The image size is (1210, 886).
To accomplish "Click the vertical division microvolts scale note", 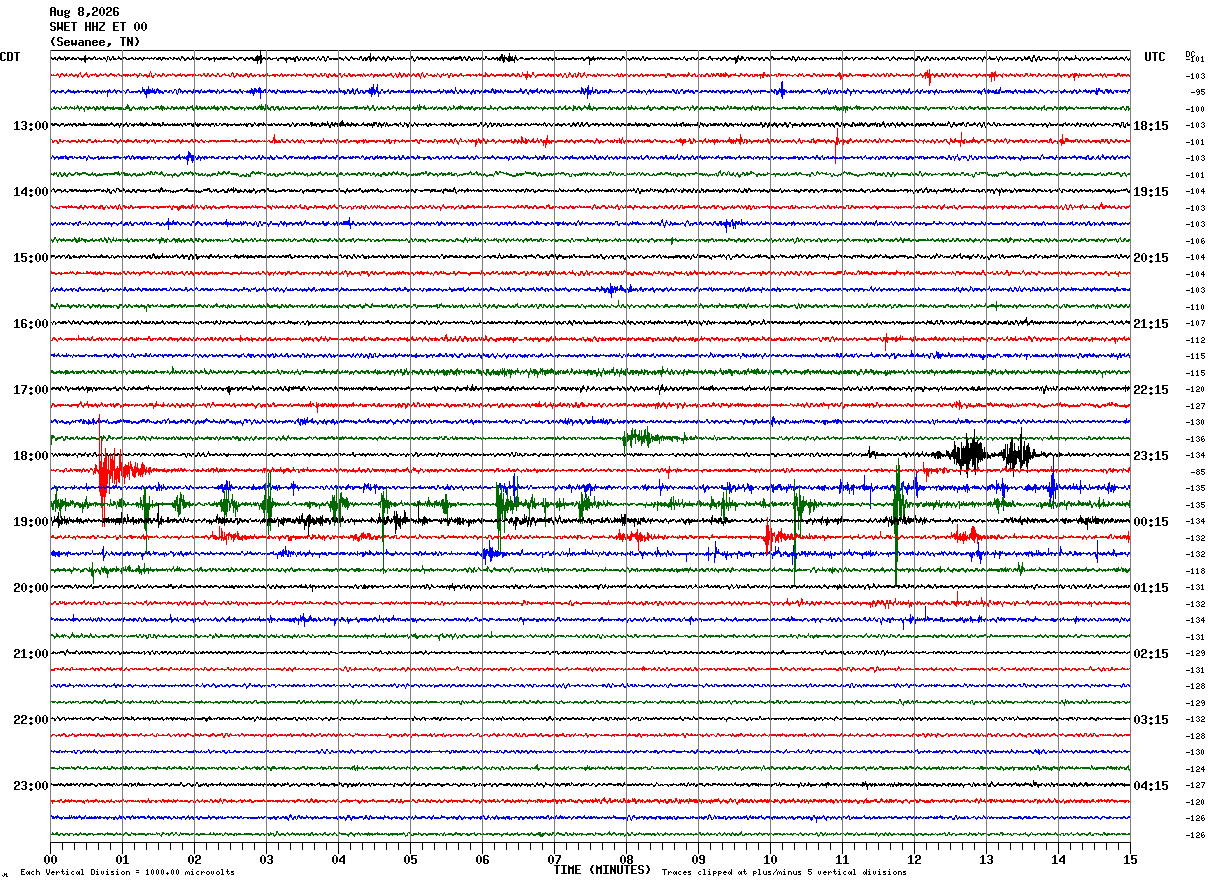I will coord(127,873).
